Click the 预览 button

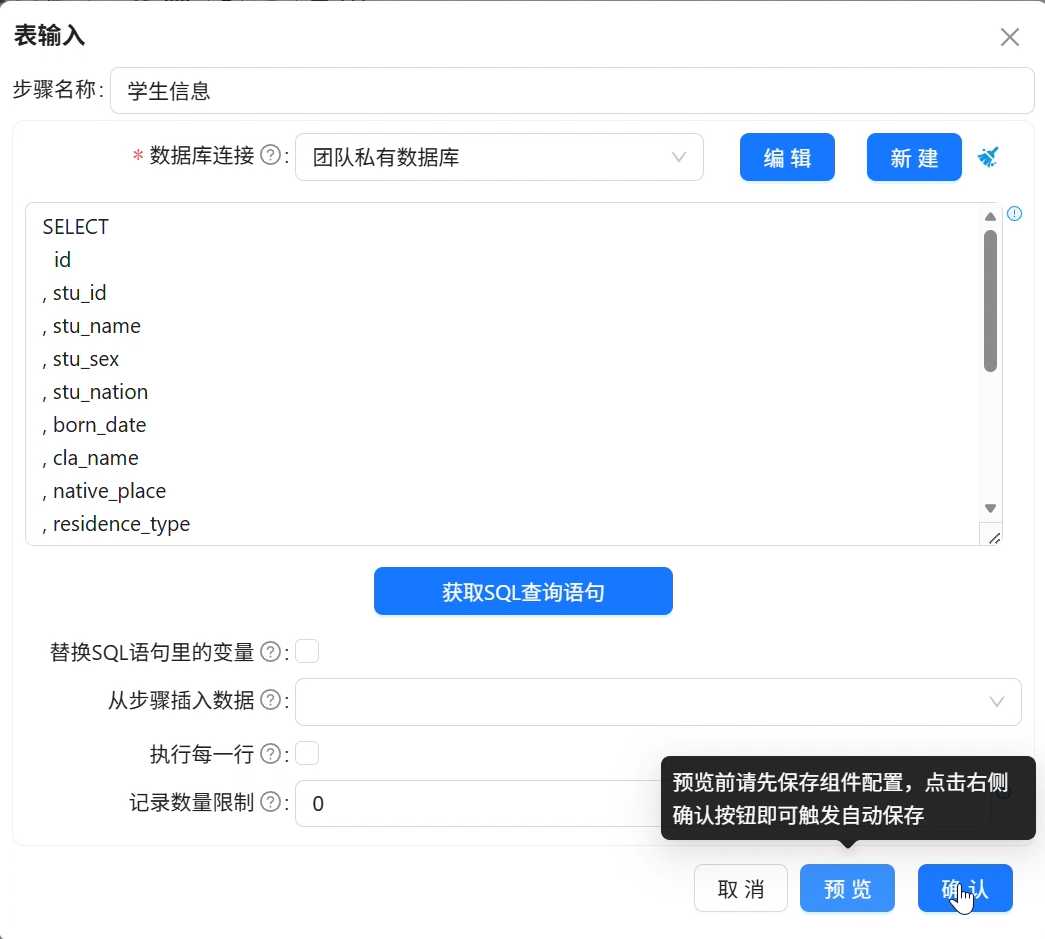(x=847, y=888)
